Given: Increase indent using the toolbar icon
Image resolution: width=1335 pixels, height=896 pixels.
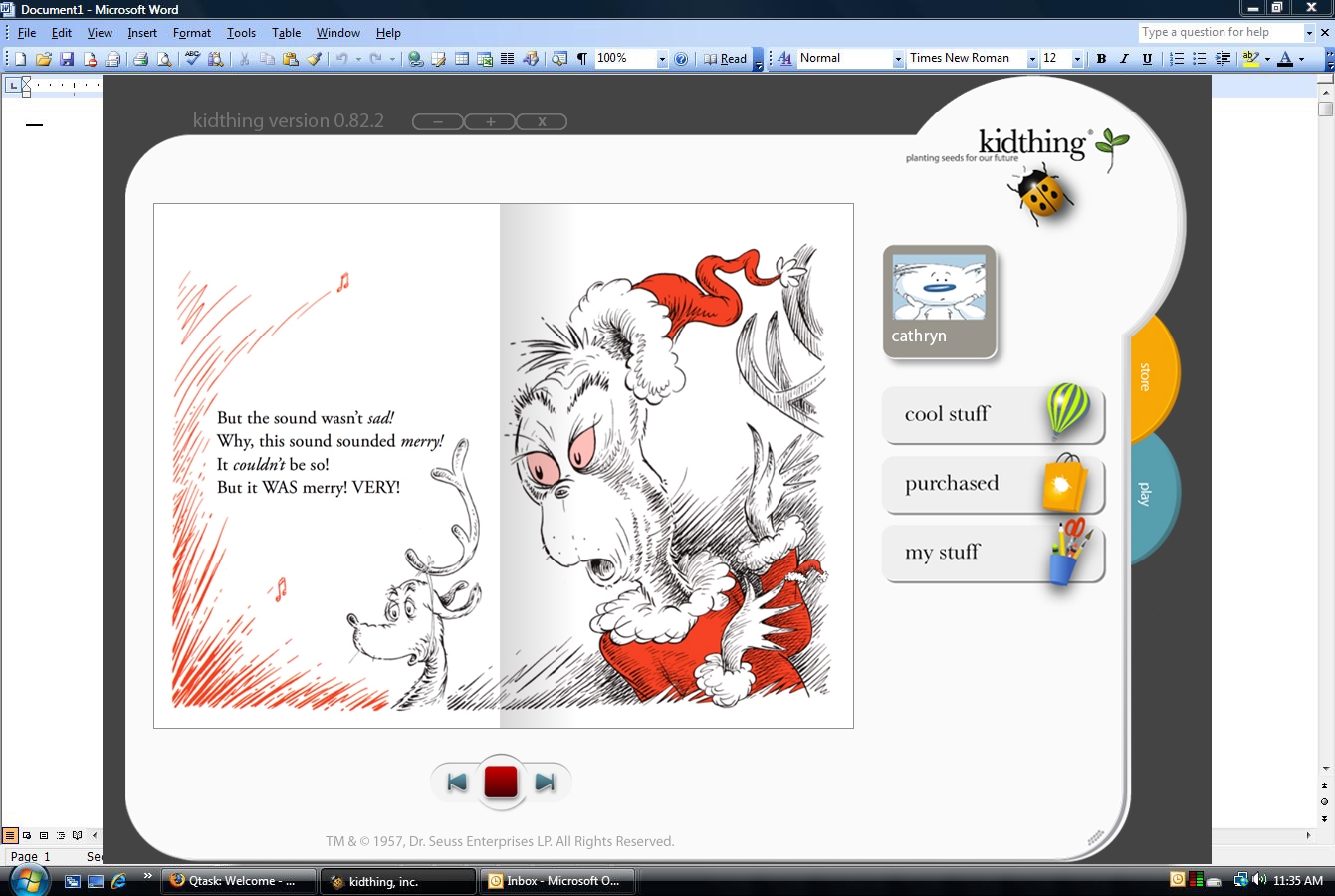Looking at the screenshot, I should [1224, 59].
